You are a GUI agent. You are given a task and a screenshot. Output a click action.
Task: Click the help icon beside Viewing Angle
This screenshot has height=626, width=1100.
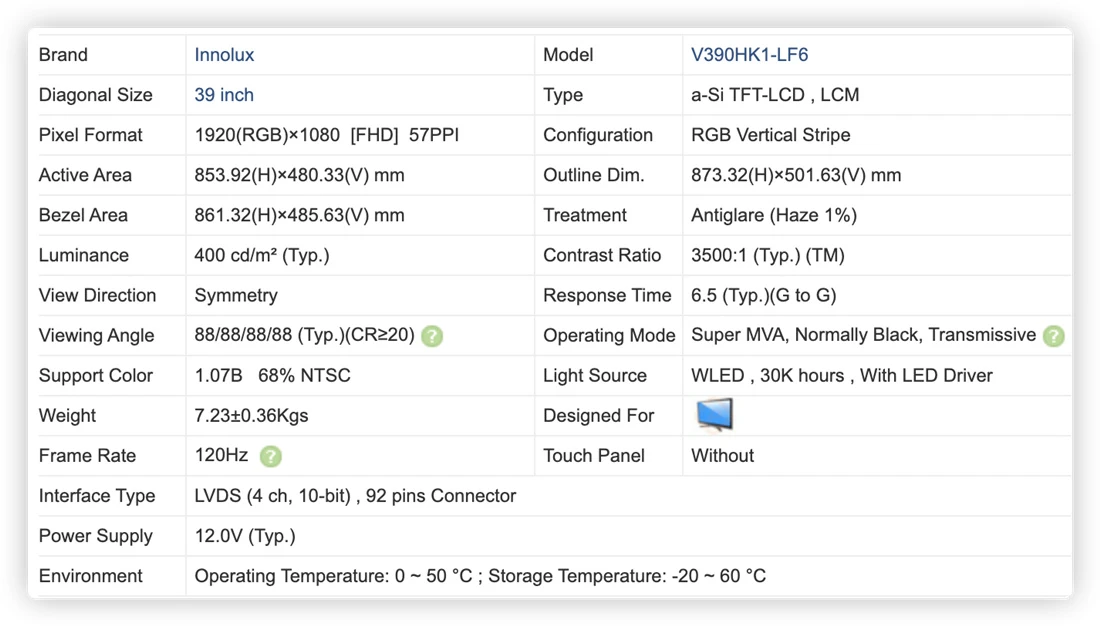point(432,336)
